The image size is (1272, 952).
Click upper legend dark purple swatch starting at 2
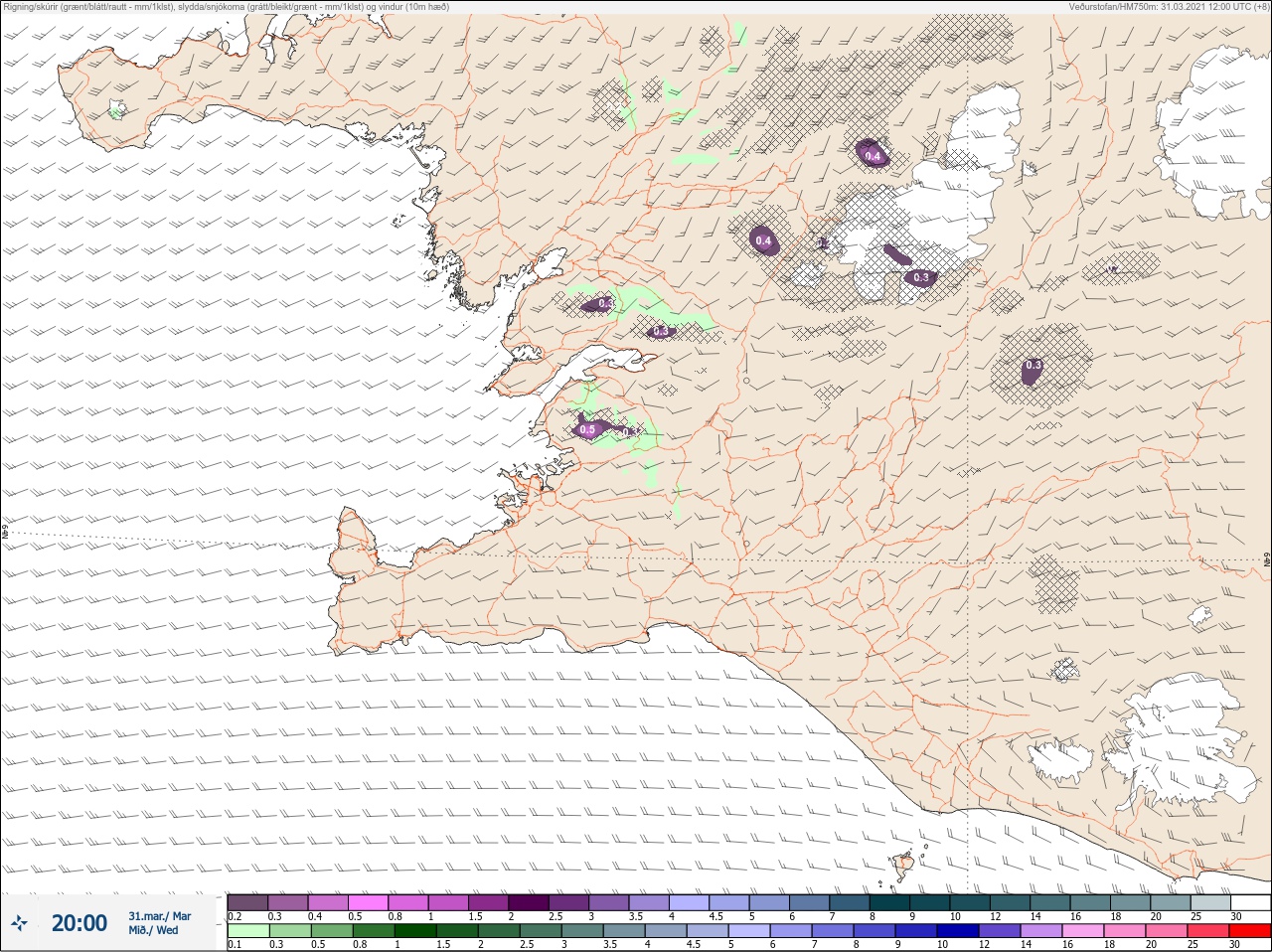click(529, 902)
